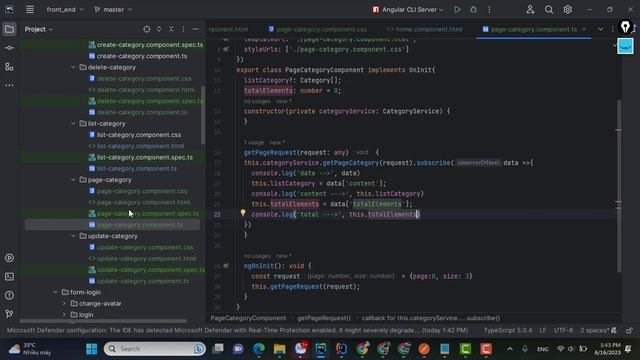This screenshot has height=360, width=640.
Task: Collapse the page-category folder
Action: (73, 180)
